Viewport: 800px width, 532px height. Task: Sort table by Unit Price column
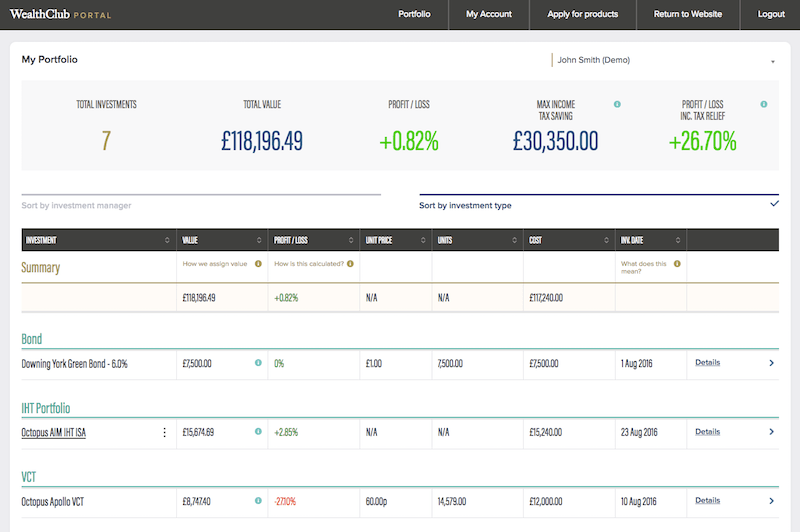423,240
